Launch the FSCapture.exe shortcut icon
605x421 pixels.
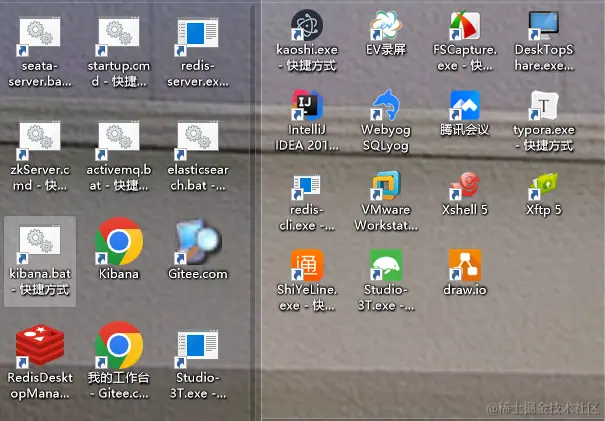pyautogui.click(x=465, y=25)
